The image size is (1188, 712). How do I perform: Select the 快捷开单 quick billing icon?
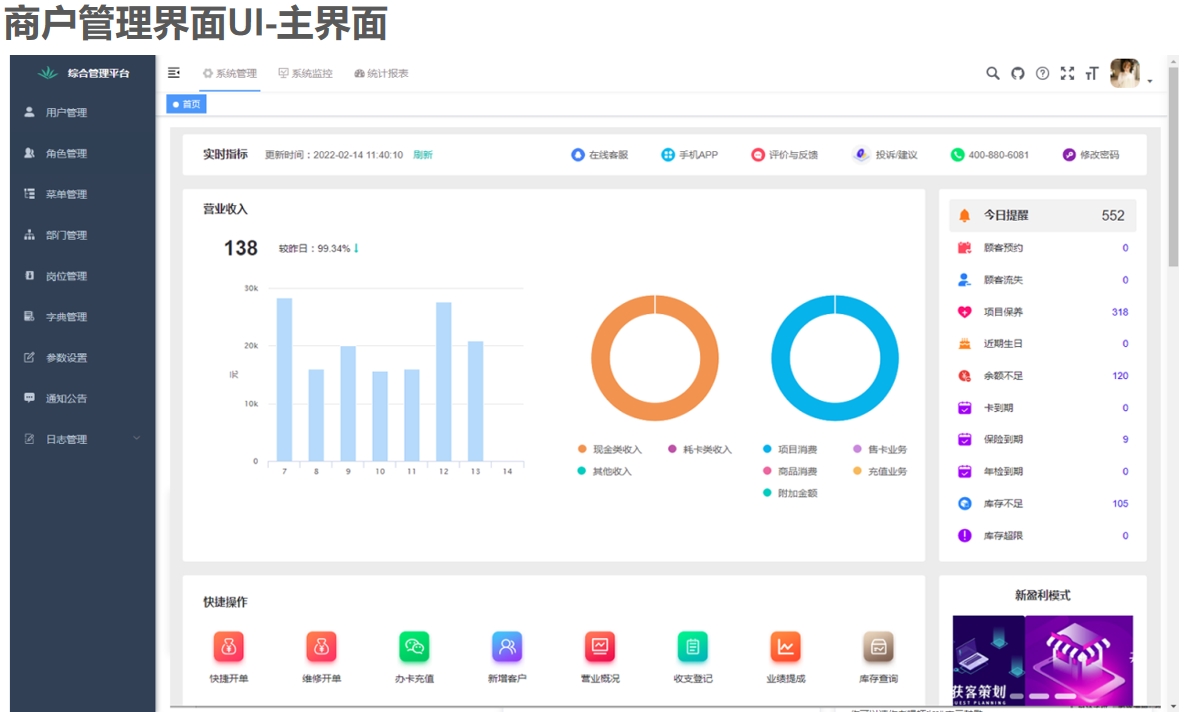pos(230,647)
